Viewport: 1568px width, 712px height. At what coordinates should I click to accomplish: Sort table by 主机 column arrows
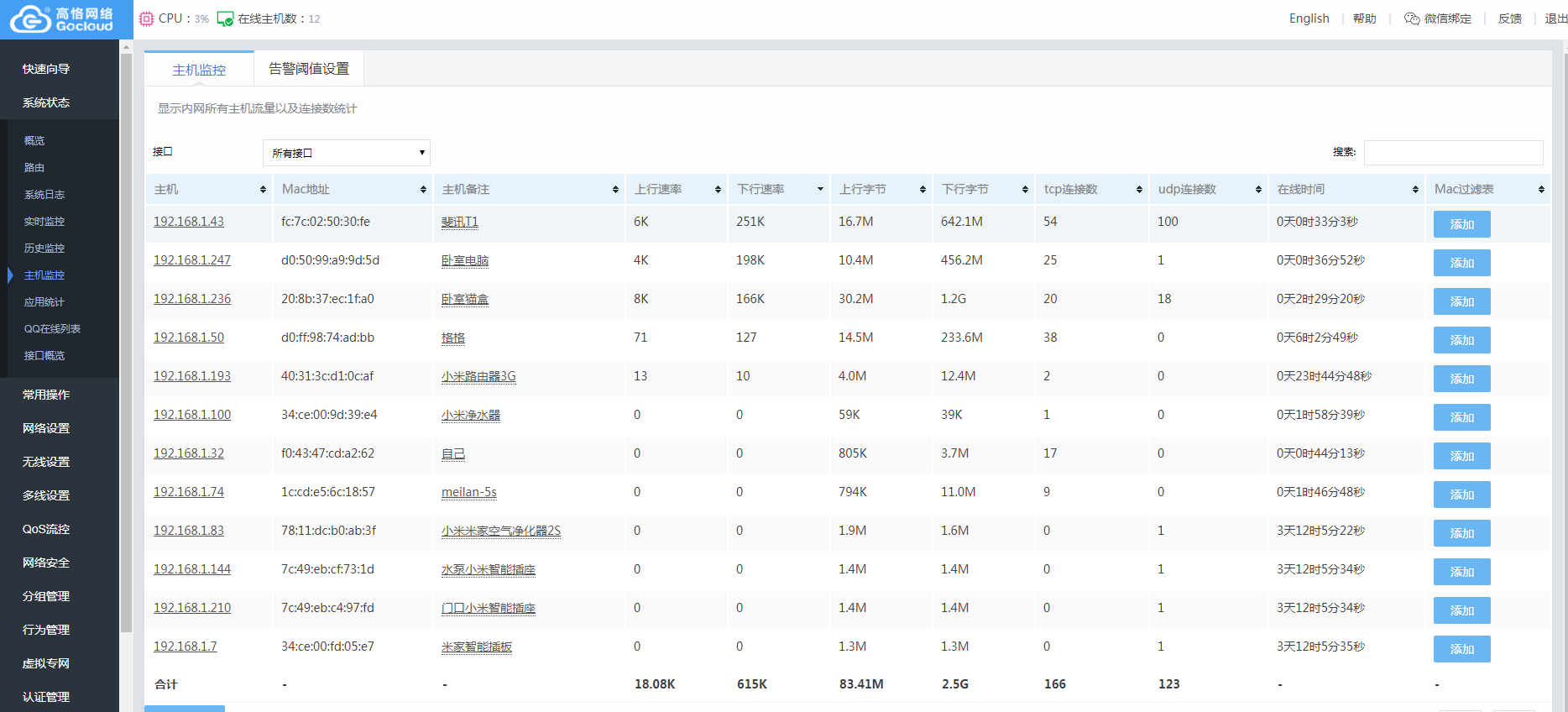point(263,190)
